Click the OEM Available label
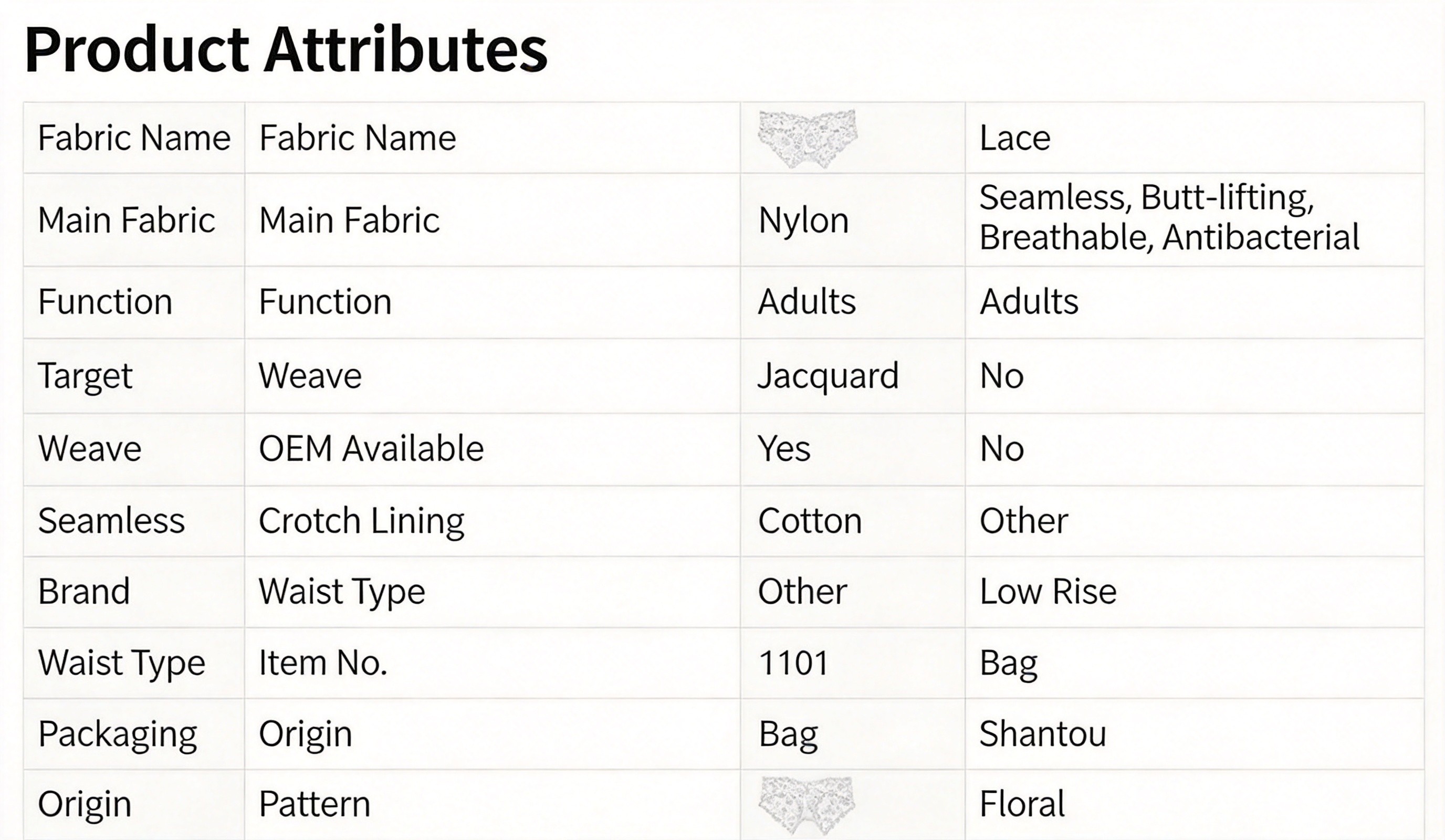Image resolution: width=1445 pixels, height=840 pixels. coord(371,448)
